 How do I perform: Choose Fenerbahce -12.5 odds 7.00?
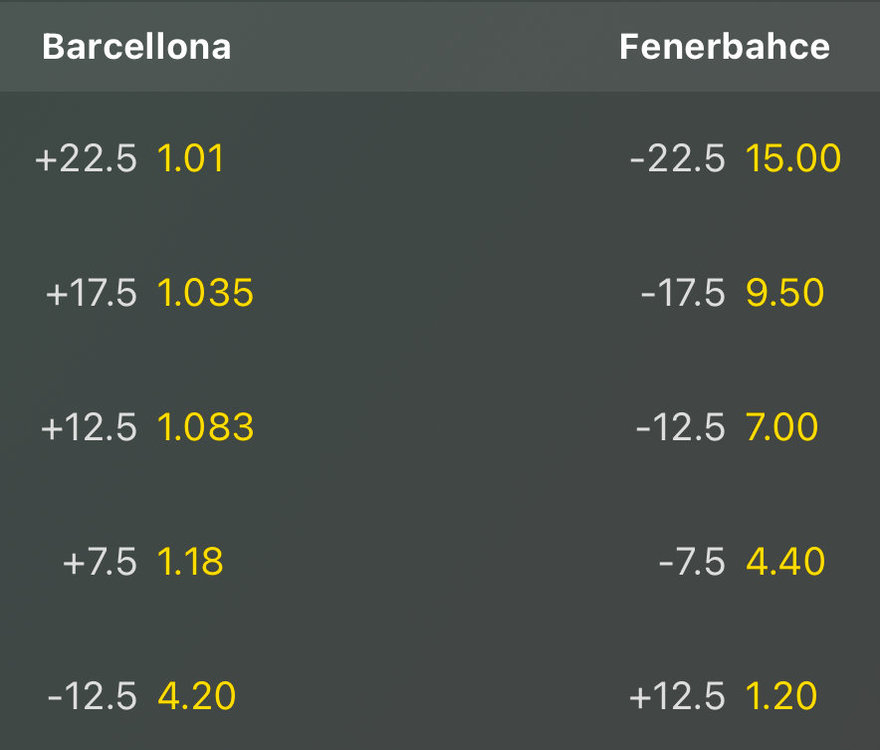point(727,427)
